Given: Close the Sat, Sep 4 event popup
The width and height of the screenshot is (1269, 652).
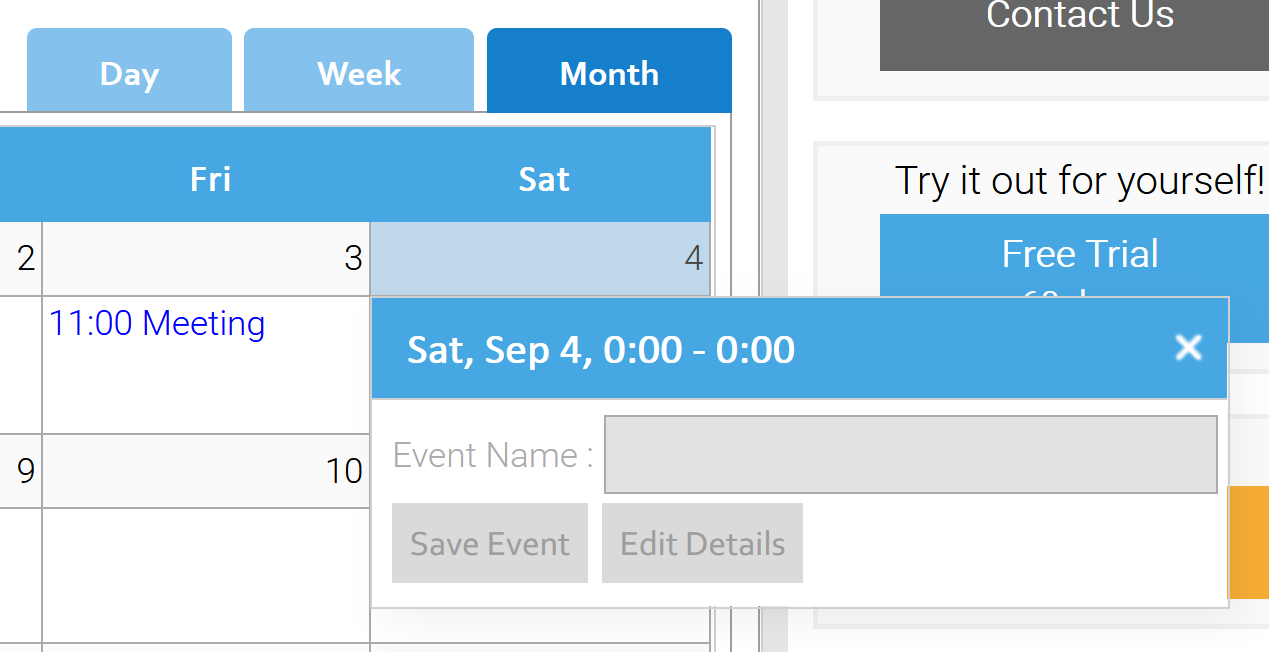Looking at the screenshot, I should (1187, 347).
